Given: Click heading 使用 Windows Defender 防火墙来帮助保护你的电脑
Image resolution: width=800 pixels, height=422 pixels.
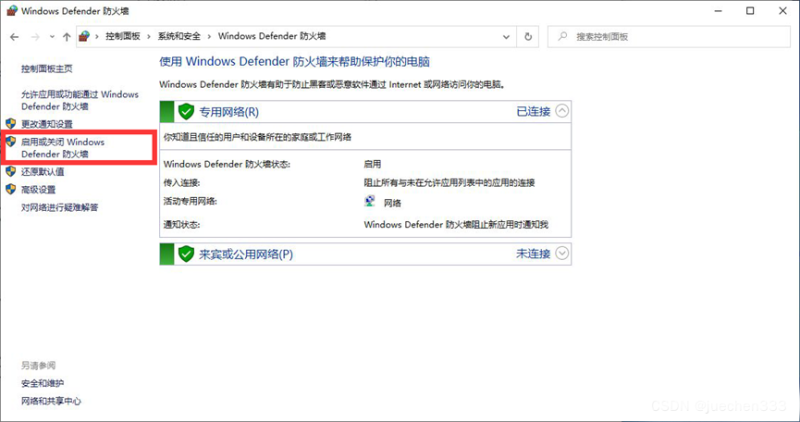Looking at the screenshot, I should tap(294, 62).
